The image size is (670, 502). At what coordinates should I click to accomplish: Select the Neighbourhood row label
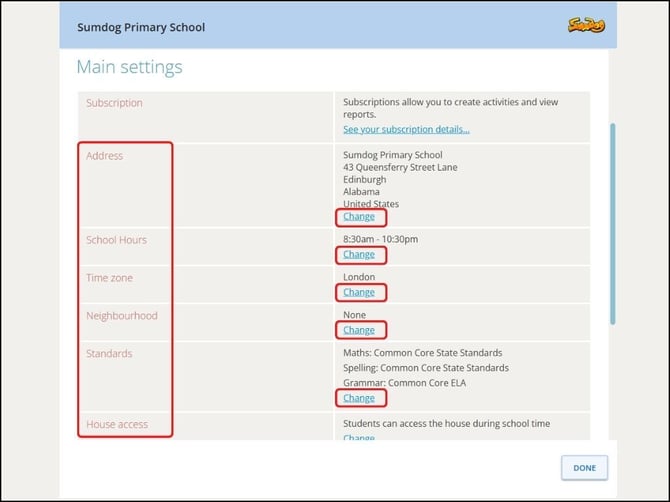pyautogui.click(x=122, y=316)
